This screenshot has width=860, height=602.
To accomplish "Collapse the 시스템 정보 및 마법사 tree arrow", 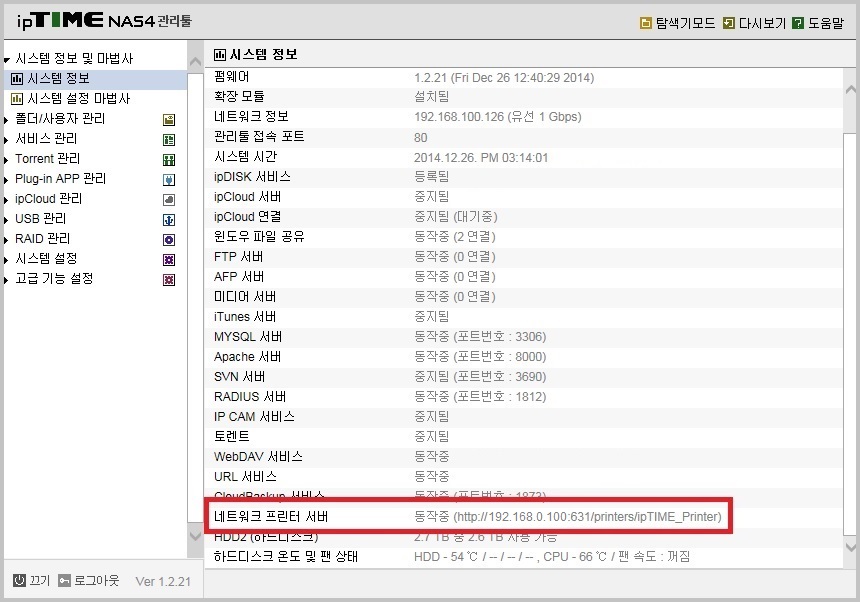I will tap(7, 60).
